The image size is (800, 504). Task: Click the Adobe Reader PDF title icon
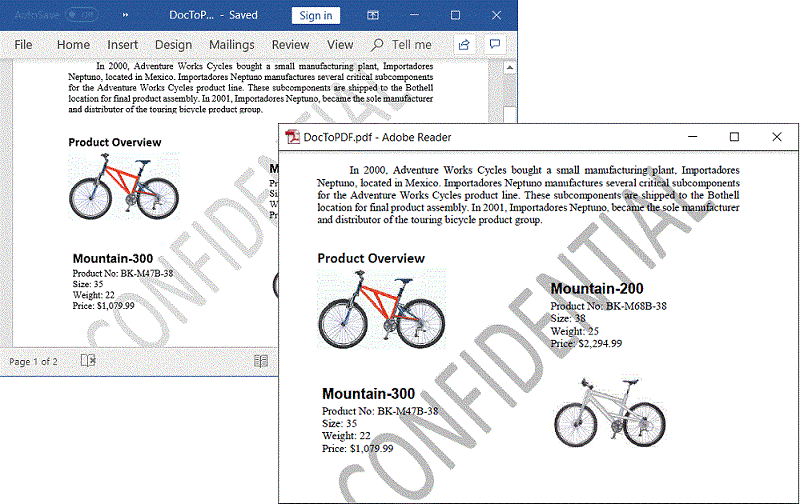pyautogui.click(x=293, y=138)
